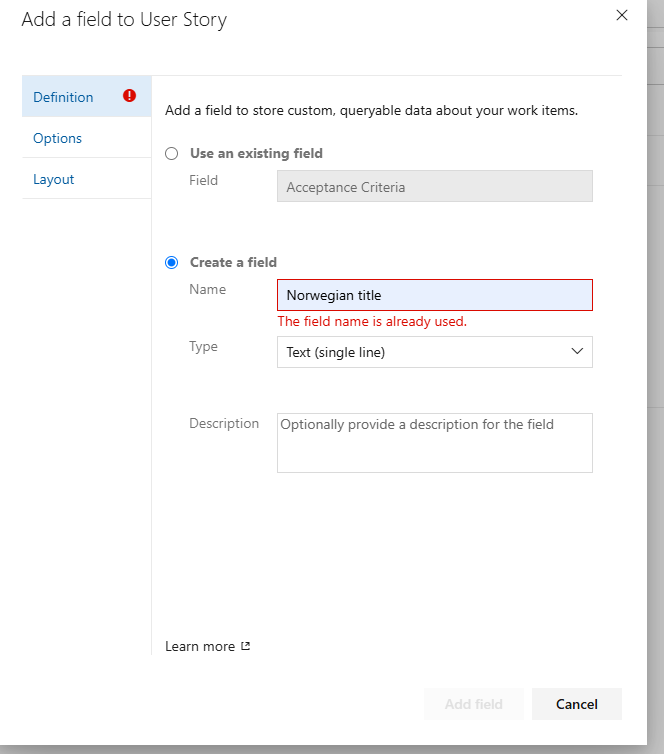The height and width of the screenshot is (754, 664).
Task: Open the Type dropdown showing Text (single line)
Action: pyautogui.click(x=435, y=352)
